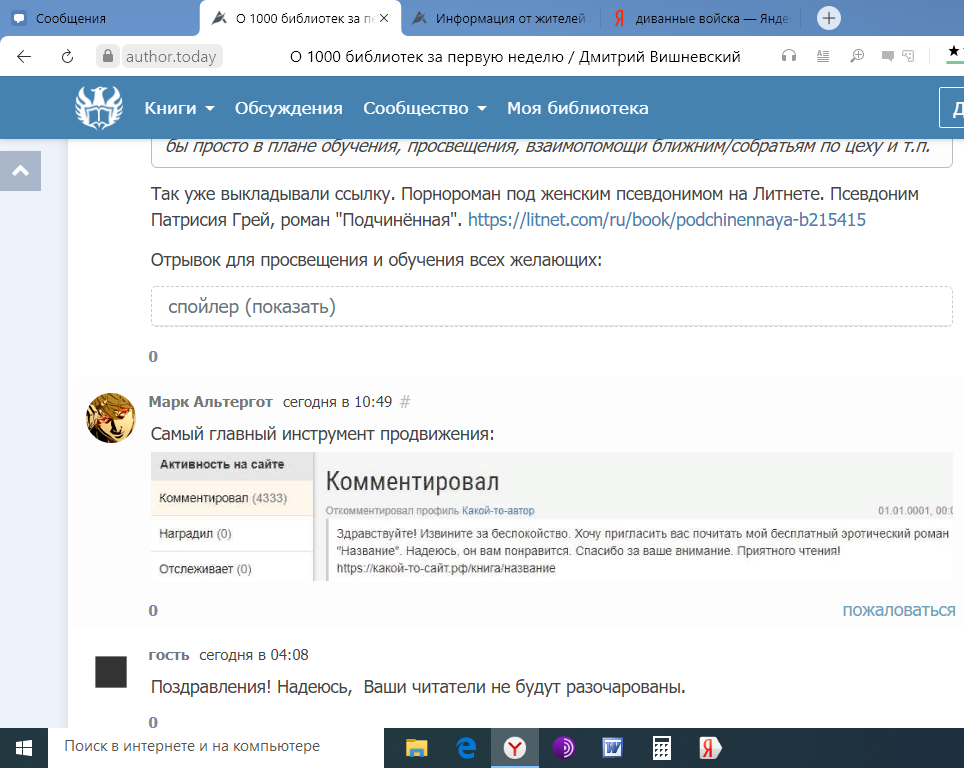Expand the Книги dropdown menu
Viewport: 964px width, 768px height.
pos(179,108)
